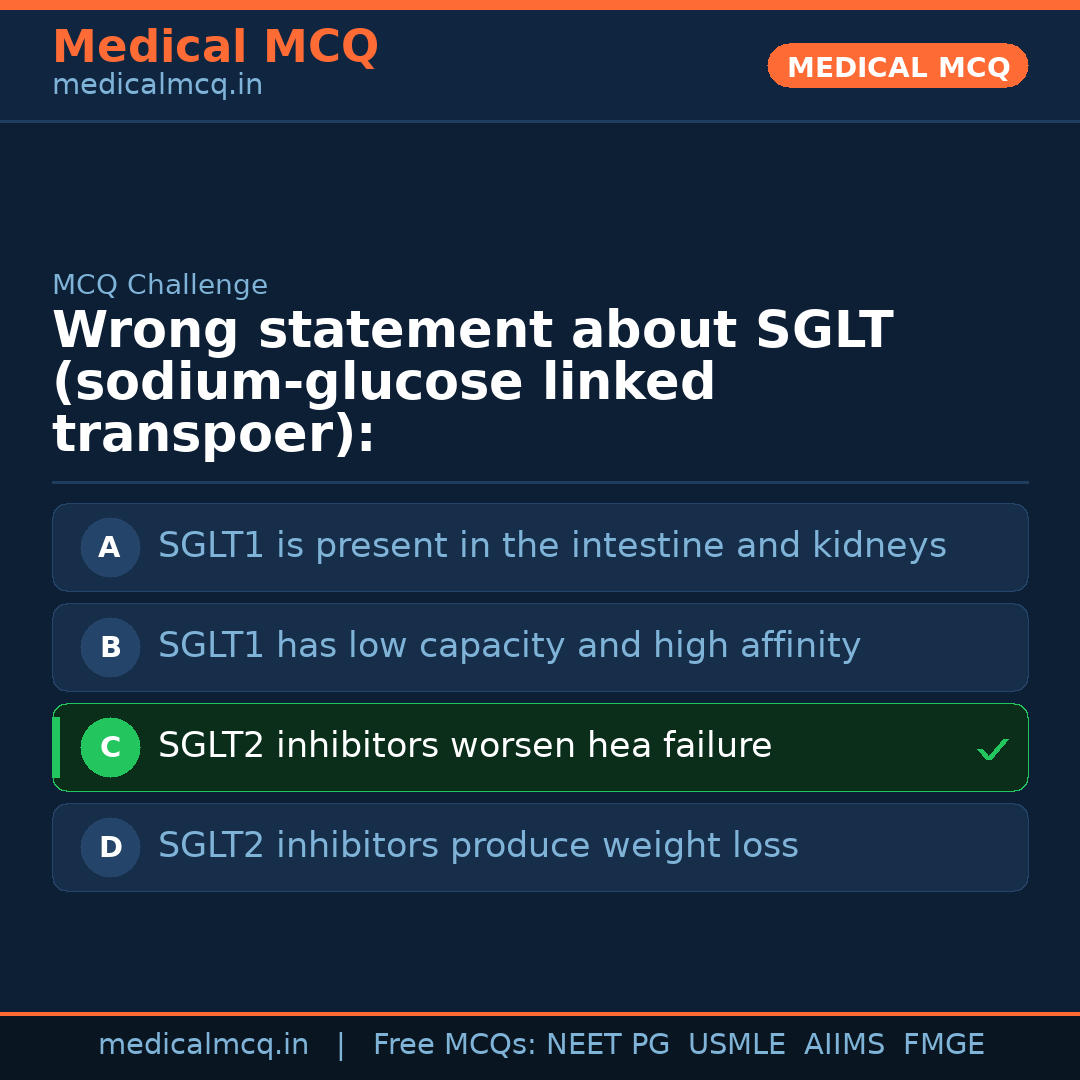Visit medicalmcq.in link under the header title
Screen dimensions: 1080x1080
[157, 85]
